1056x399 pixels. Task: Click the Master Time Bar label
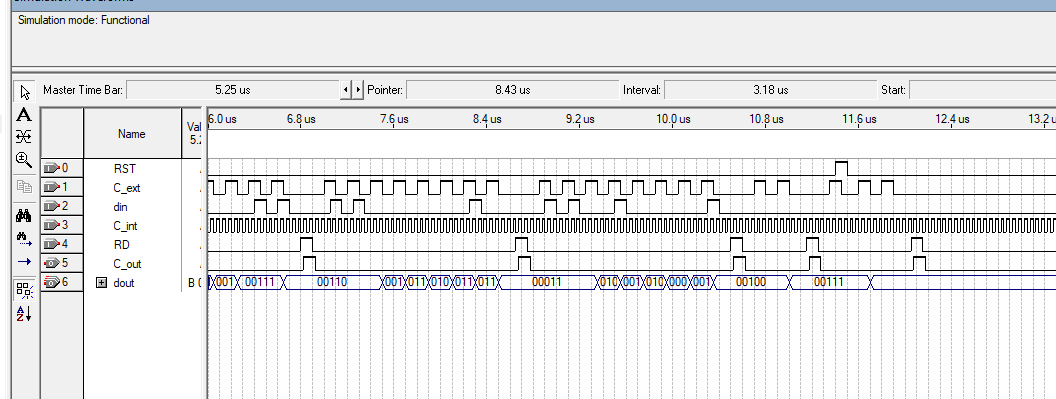pyautogui.click(x=83, y=90)
